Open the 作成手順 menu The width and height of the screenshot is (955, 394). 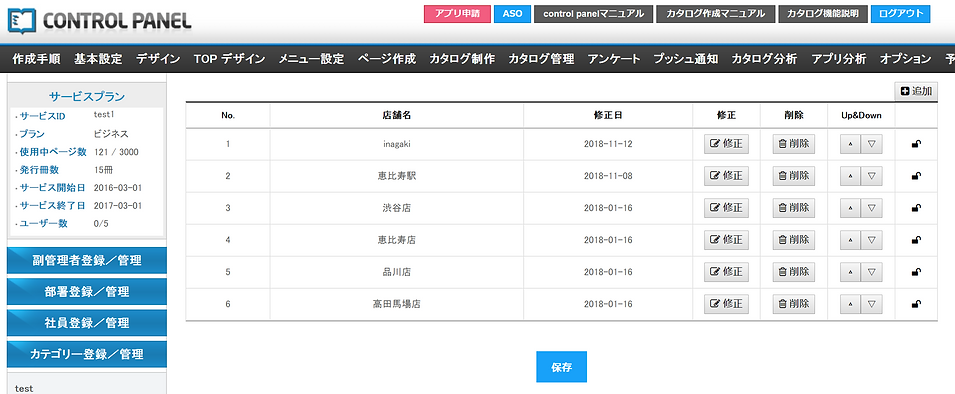pos(36,59)
